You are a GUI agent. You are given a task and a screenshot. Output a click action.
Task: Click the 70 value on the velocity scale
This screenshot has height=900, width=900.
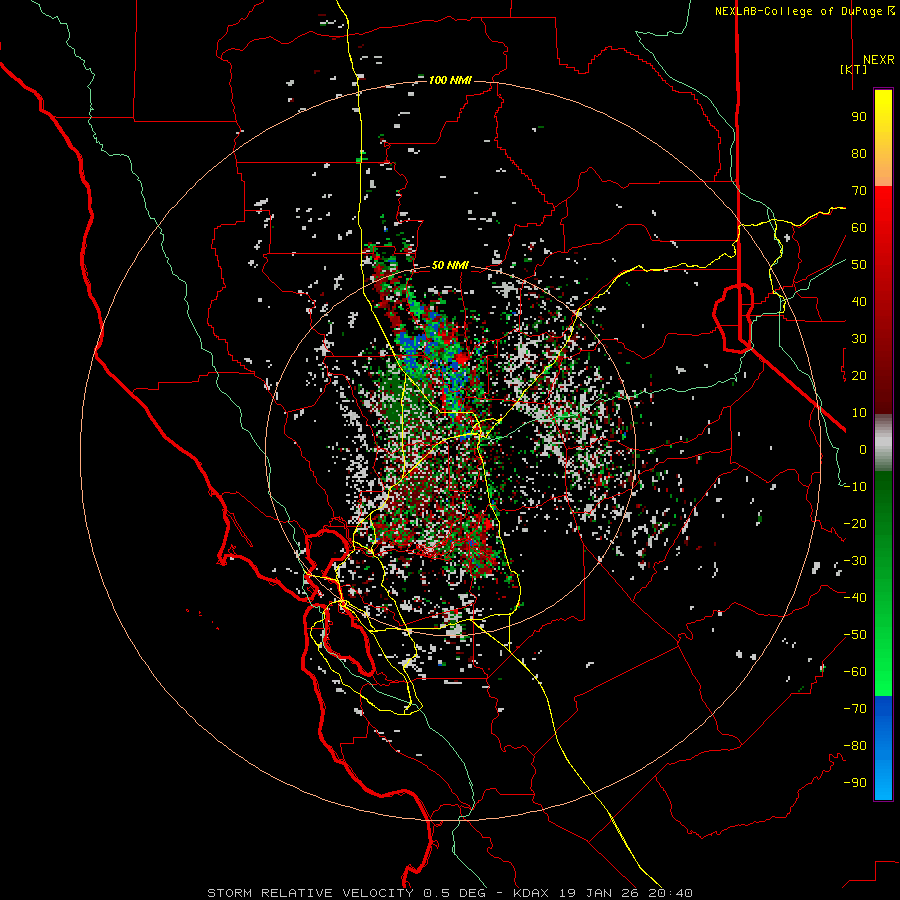point(859,191)
